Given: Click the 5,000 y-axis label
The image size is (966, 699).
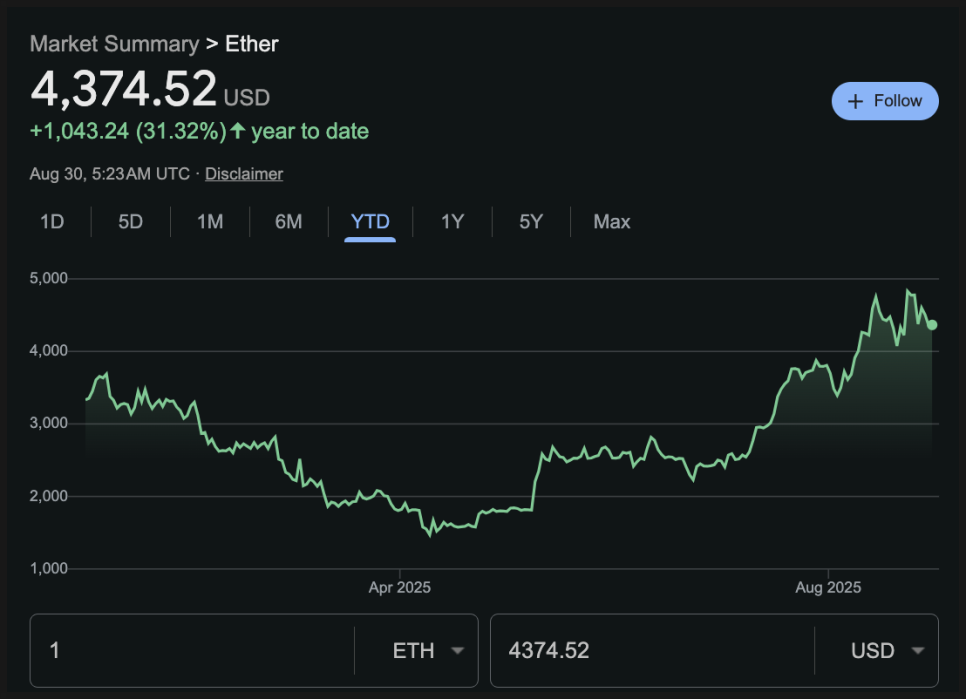Looking at the screenshot, I should click(49, 278).
